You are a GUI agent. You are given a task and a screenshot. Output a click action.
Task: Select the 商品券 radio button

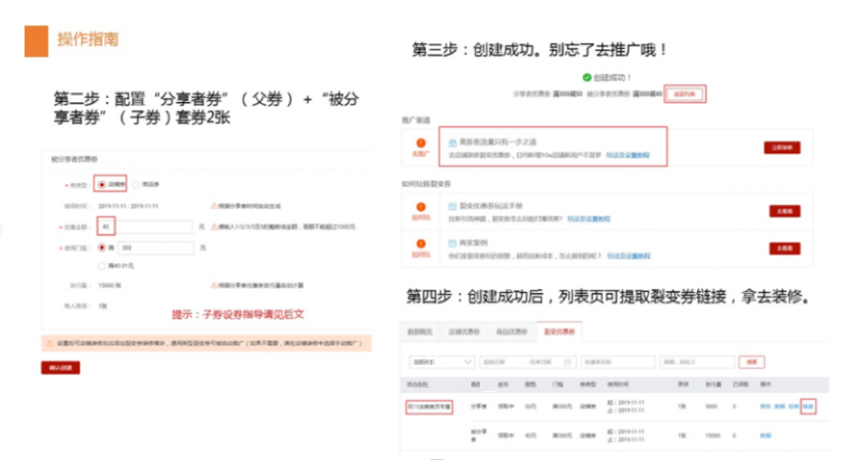pyautogui.click(x=136, y=184)
